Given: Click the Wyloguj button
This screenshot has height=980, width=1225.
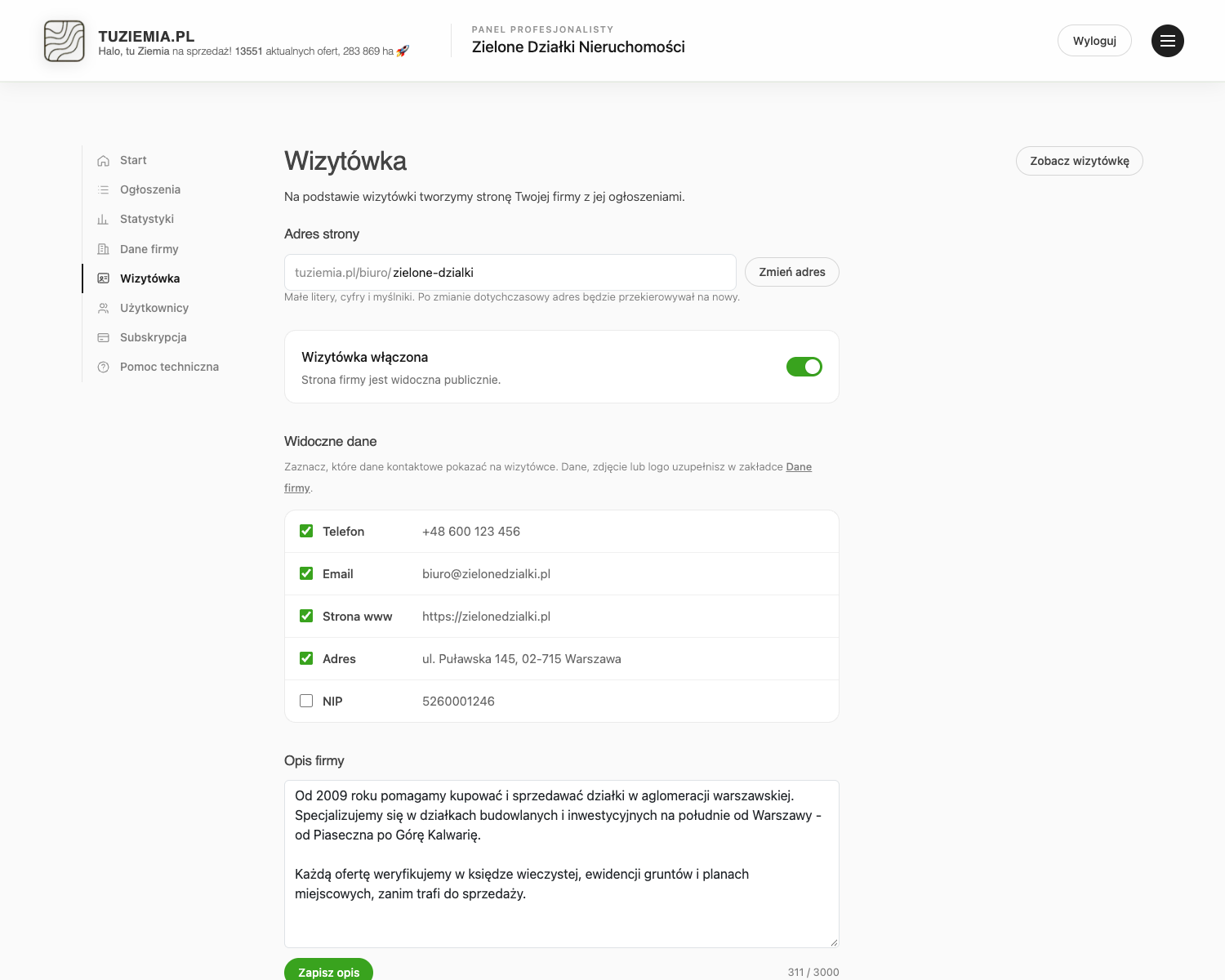Looking at the screenshot, I should pyautogui.click(x=1094, y=41).
